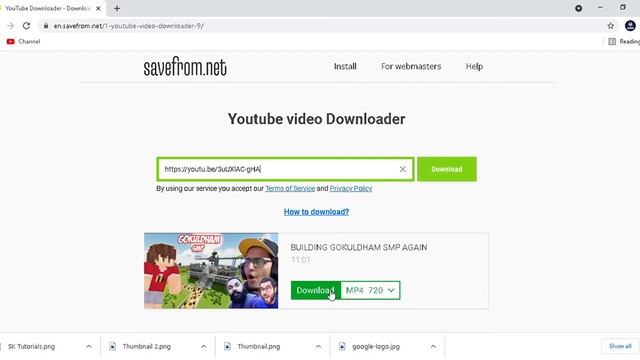Click Show all downloads
Viewport: 640px width, 360px height.
[620, 346]
